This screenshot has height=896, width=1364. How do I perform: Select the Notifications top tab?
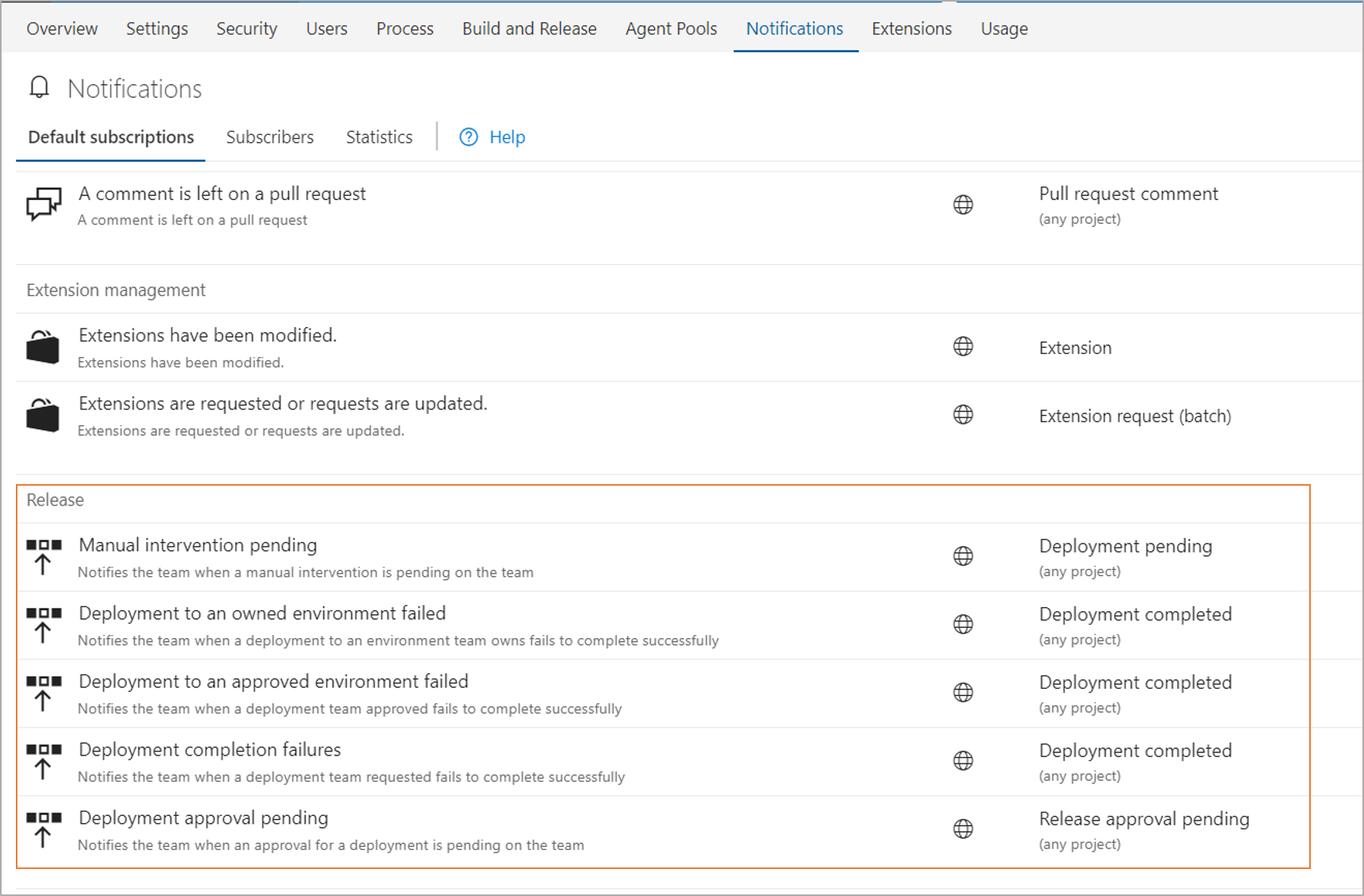point(795,29)
